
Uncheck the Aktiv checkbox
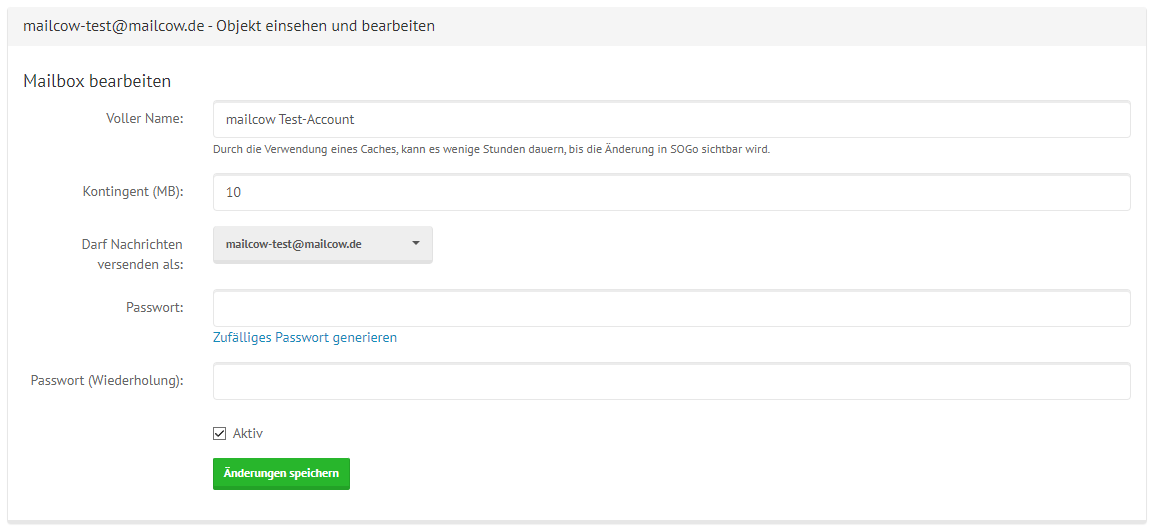pyautogui.click(x=220, y=433)
